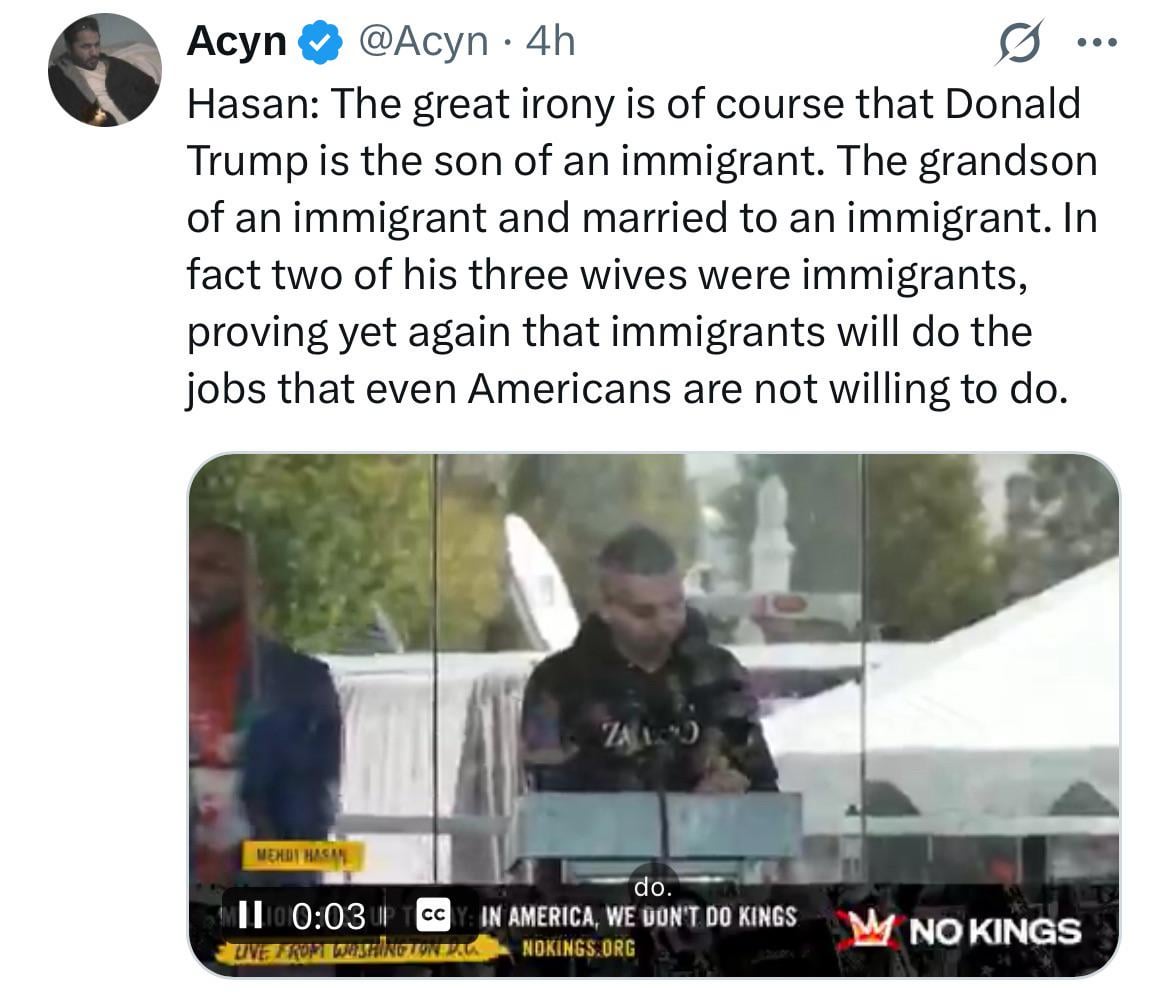Screen dimensions: 1170x1003
Task: Click the caption word "do." overlay
Action: pyautogui.click(x=654, y=887)
